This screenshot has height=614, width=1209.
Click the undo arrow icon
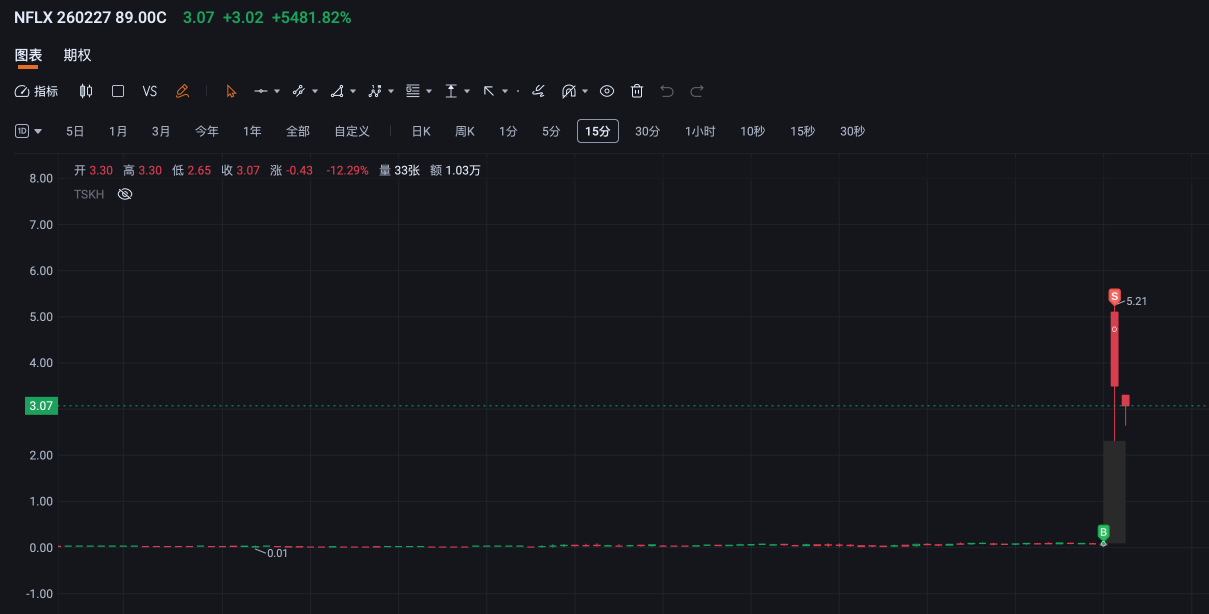tap(667, 91)
